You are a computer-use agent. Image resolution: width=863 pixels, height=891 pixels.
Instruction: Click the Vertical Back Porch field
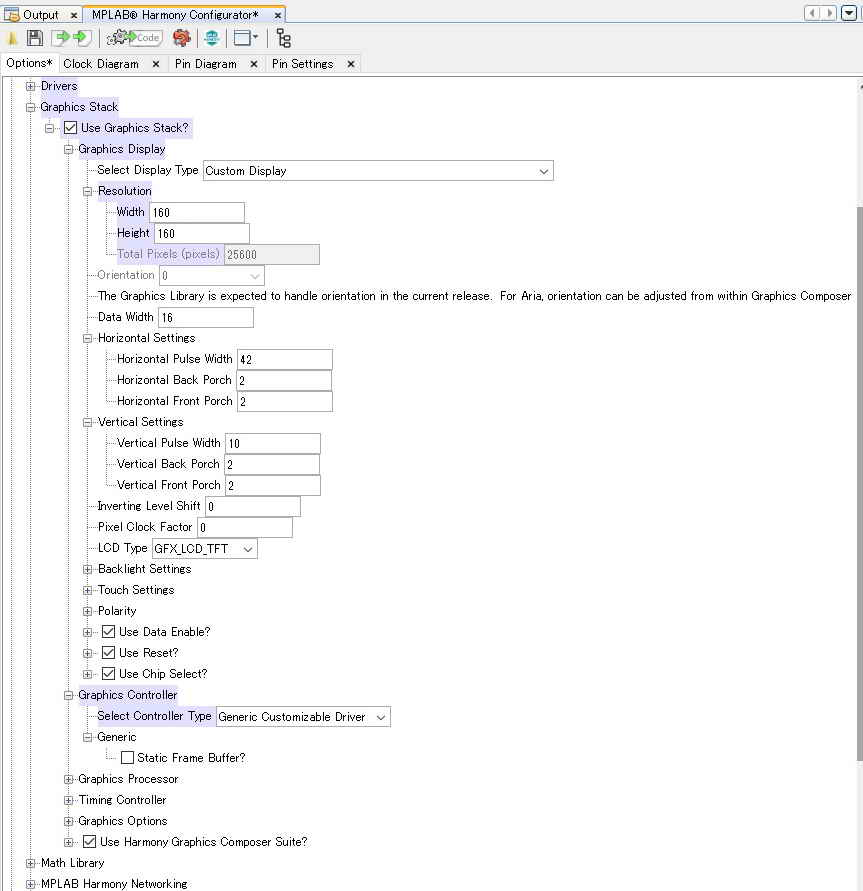pyautogui.click(x=272, y=465)
